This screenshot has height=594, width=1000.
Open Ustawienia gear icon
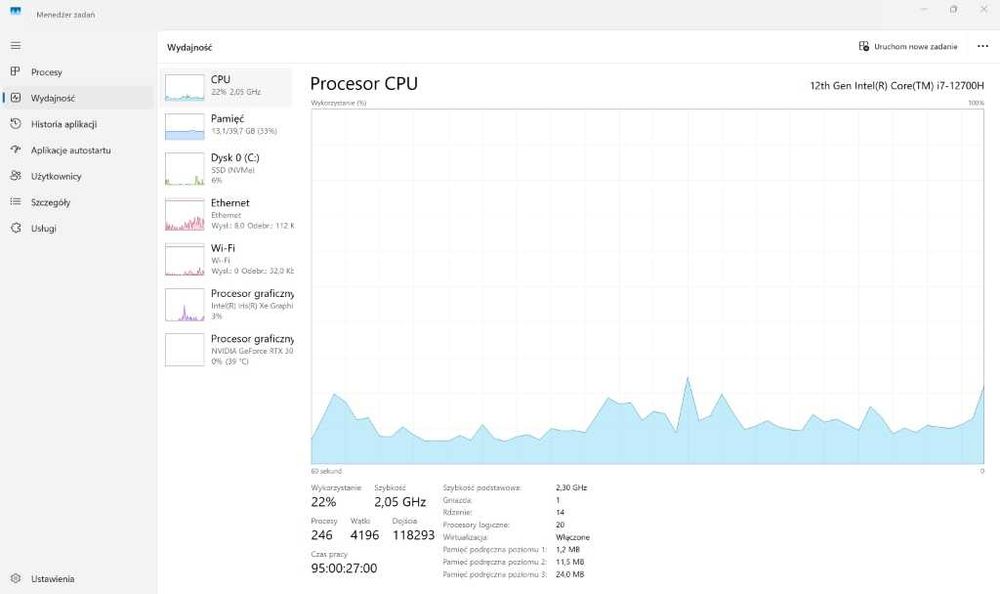[x=15, y=579]
